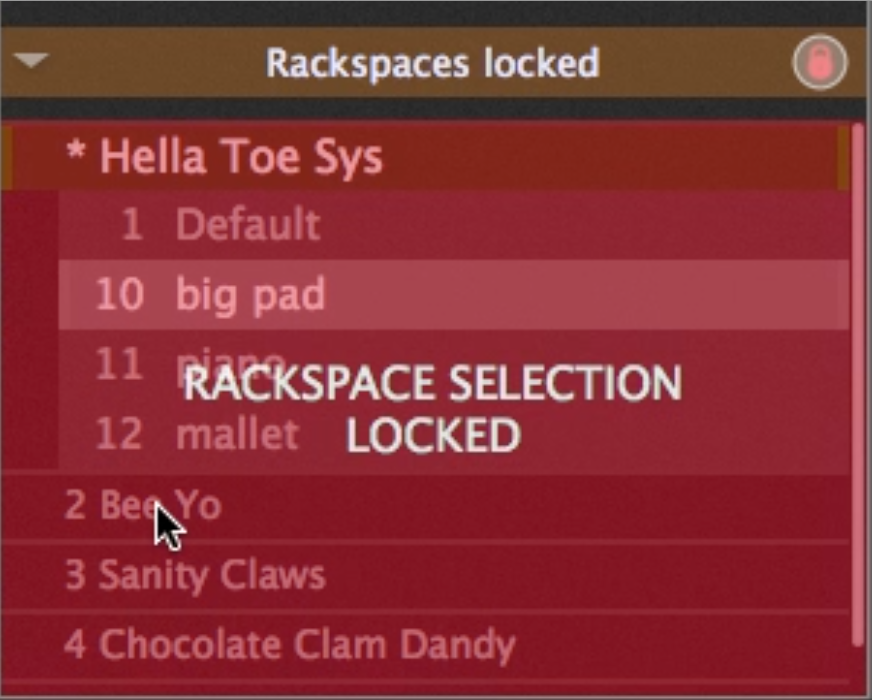Click the number 1 beside Default
This screenshot has height=700, width=872.
(132, 224)
